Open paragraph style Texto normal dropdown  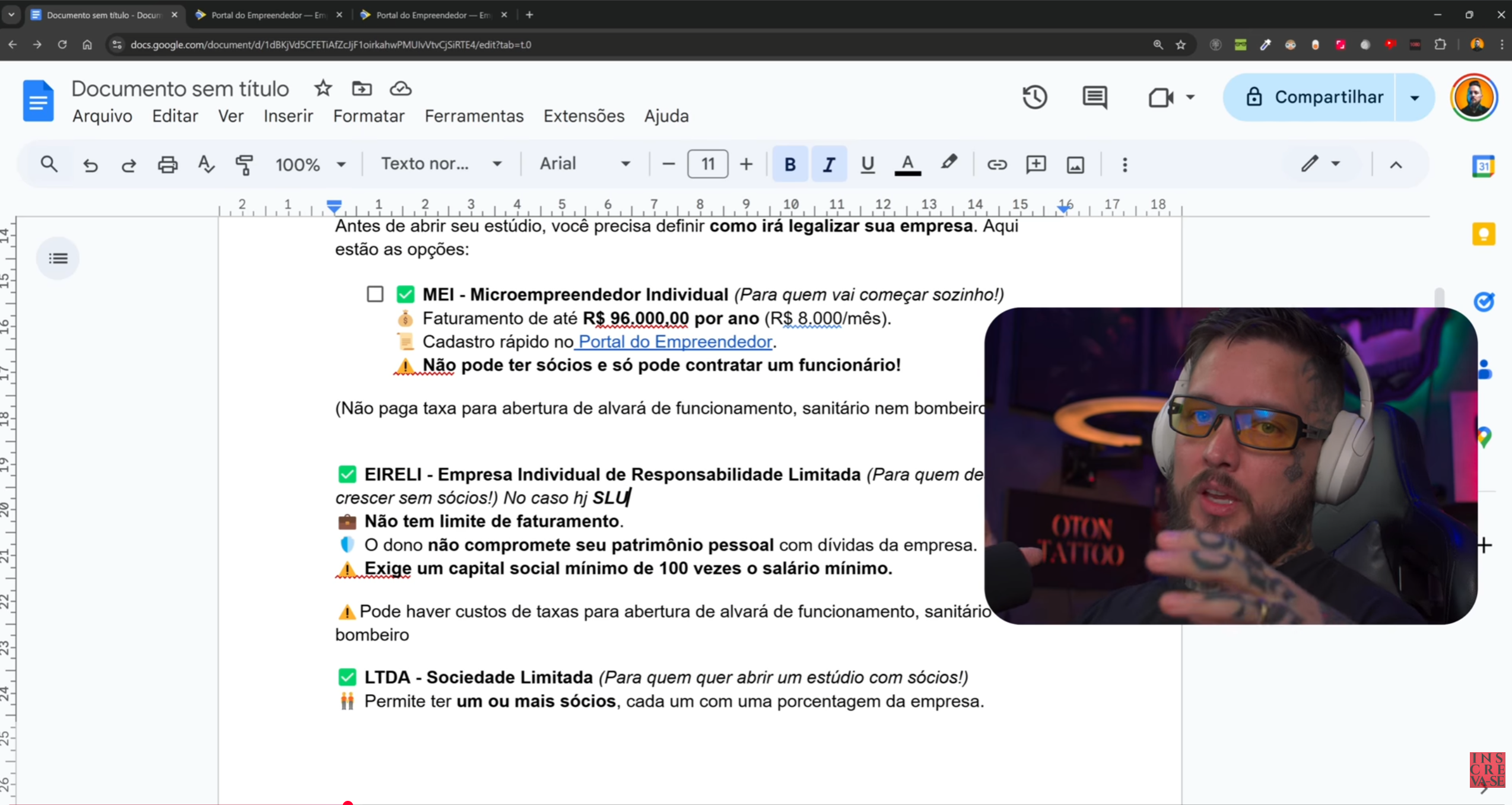click(x=441, y=164)
